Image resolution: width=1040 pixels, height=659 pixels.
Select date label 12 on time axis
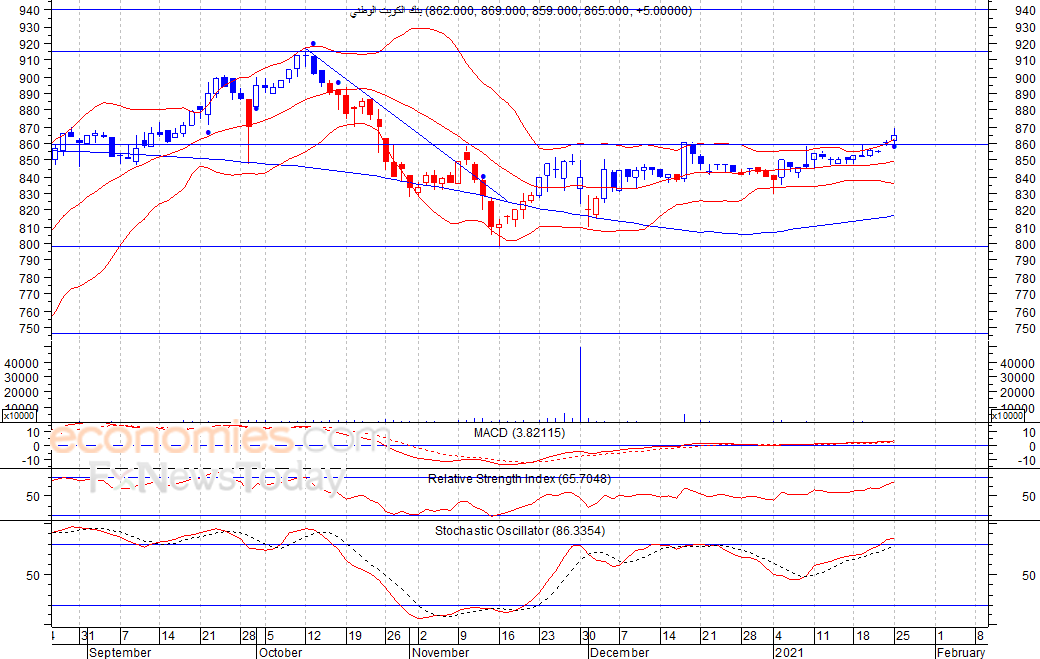click(x=314, y=636)
